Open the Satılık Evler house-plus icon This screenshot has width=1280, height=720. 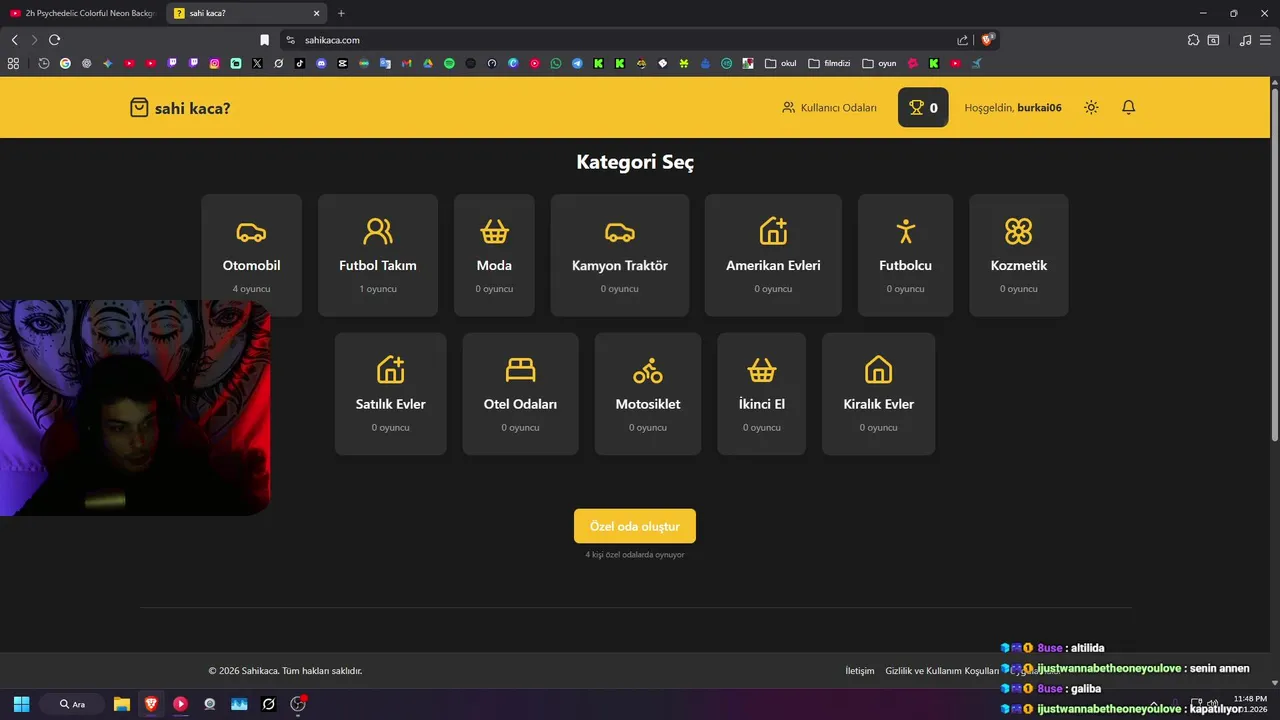point(390,370)
